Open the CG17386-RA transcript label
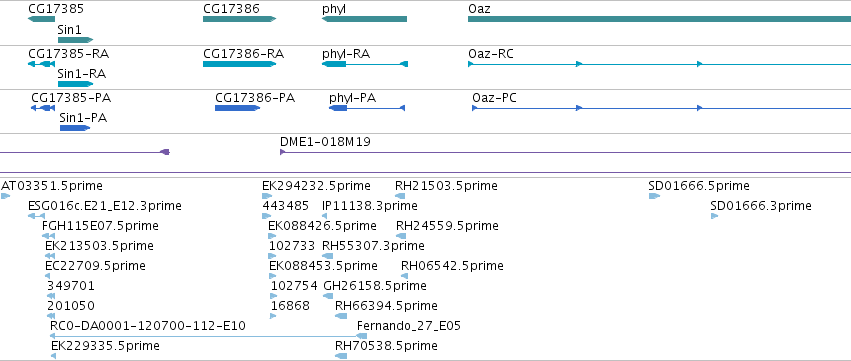 243,54
